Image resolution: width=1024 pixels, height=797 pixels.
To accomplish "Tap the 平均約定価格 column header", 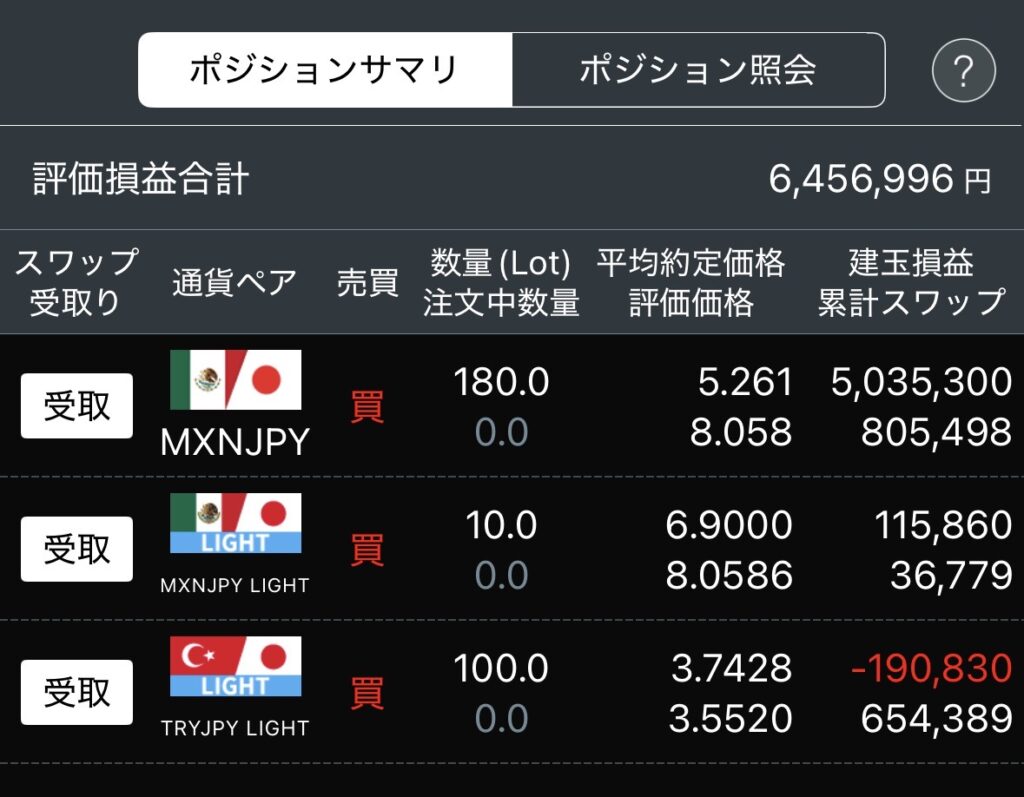I will pyautogui.click(x=691, y=265).
